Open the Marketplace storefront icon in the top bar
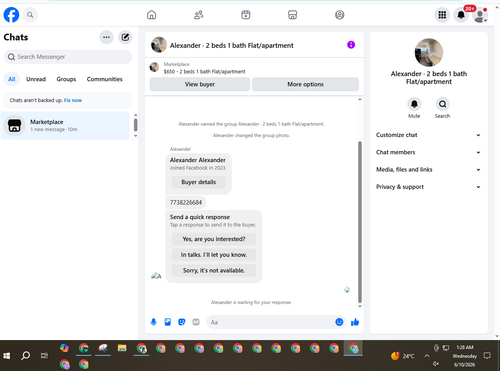This screenshot has height=371, width=500. (x=292, y=15)
